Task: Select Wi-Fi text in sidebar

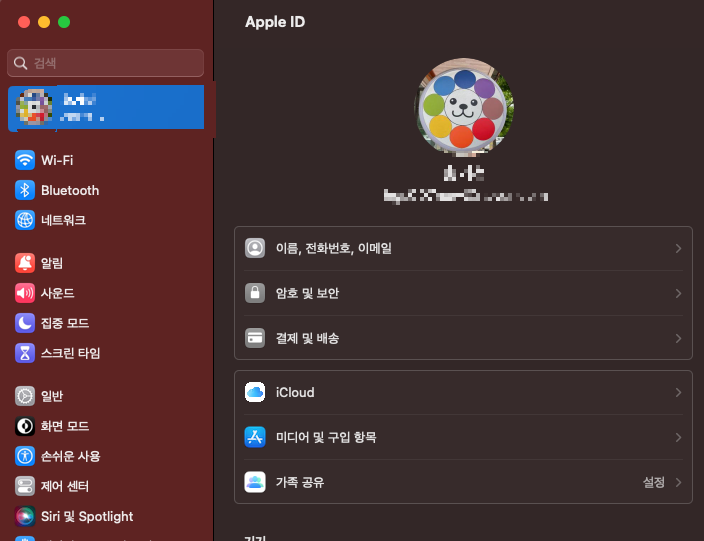Action: point(57,160)
